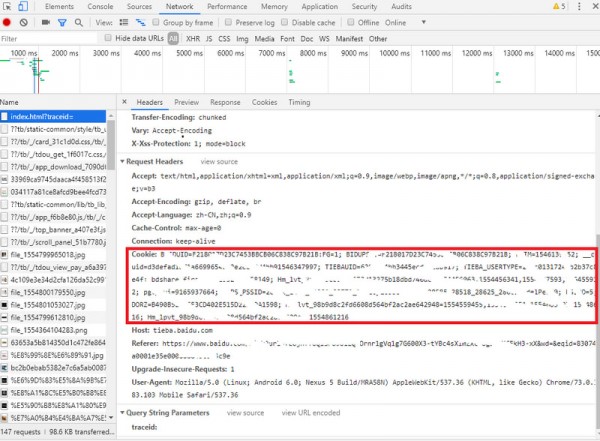Toggle device toolbar icon
The height and width of the screenshot is (441, 600).
click(x=25, y=6)
